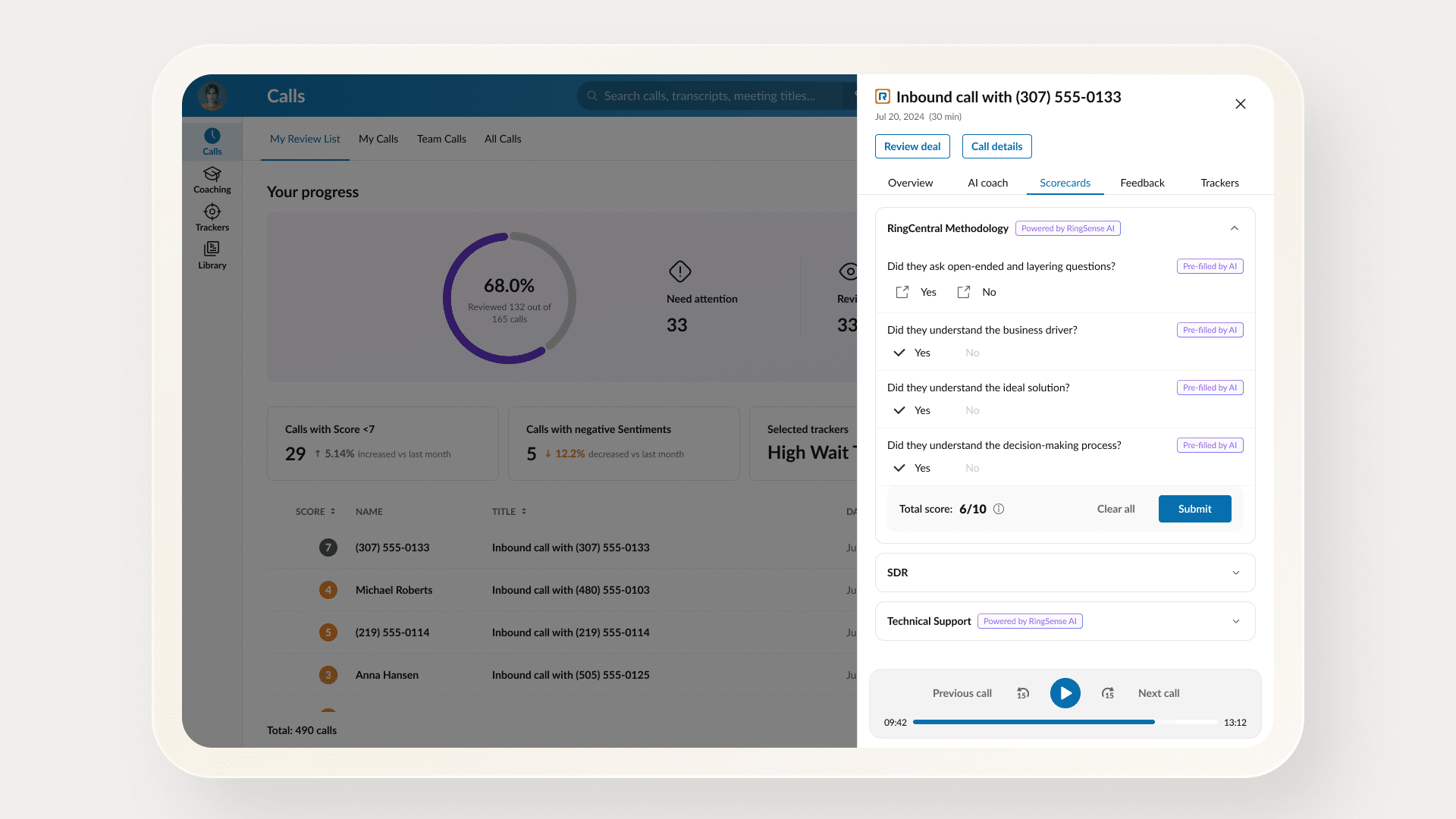Click the Review deal button
This screenshot has width=1456, height=819.
[x=912, y=146]
